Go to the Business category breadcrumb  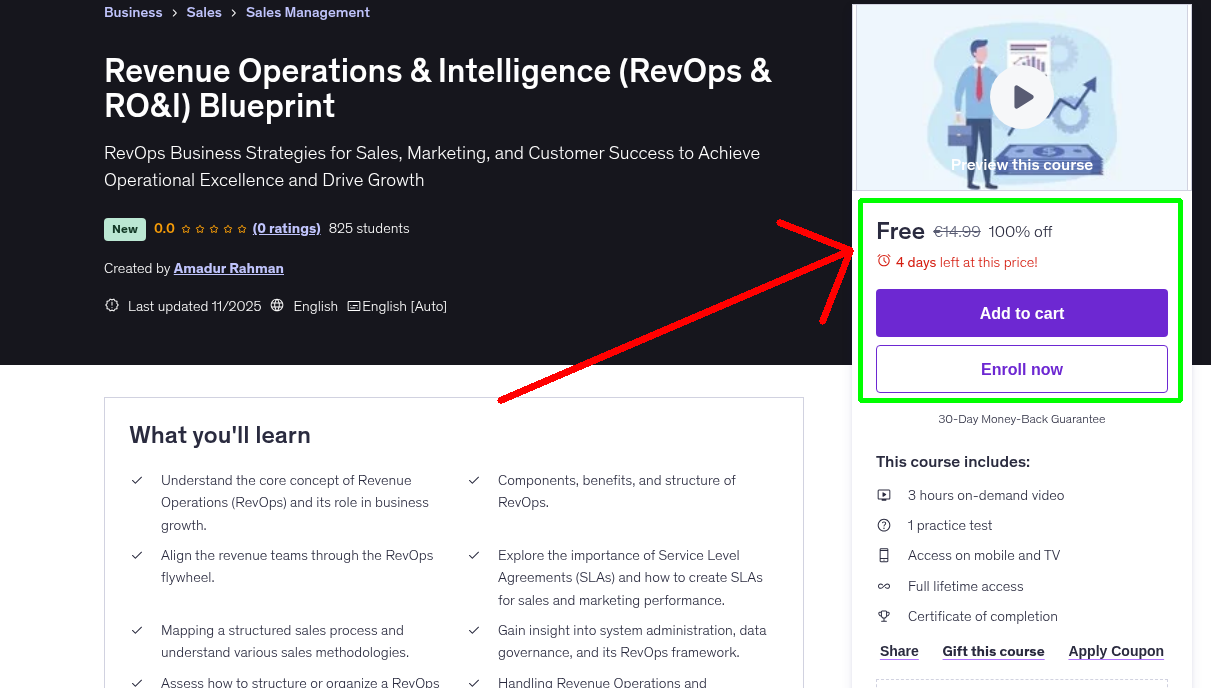point(133,12)
